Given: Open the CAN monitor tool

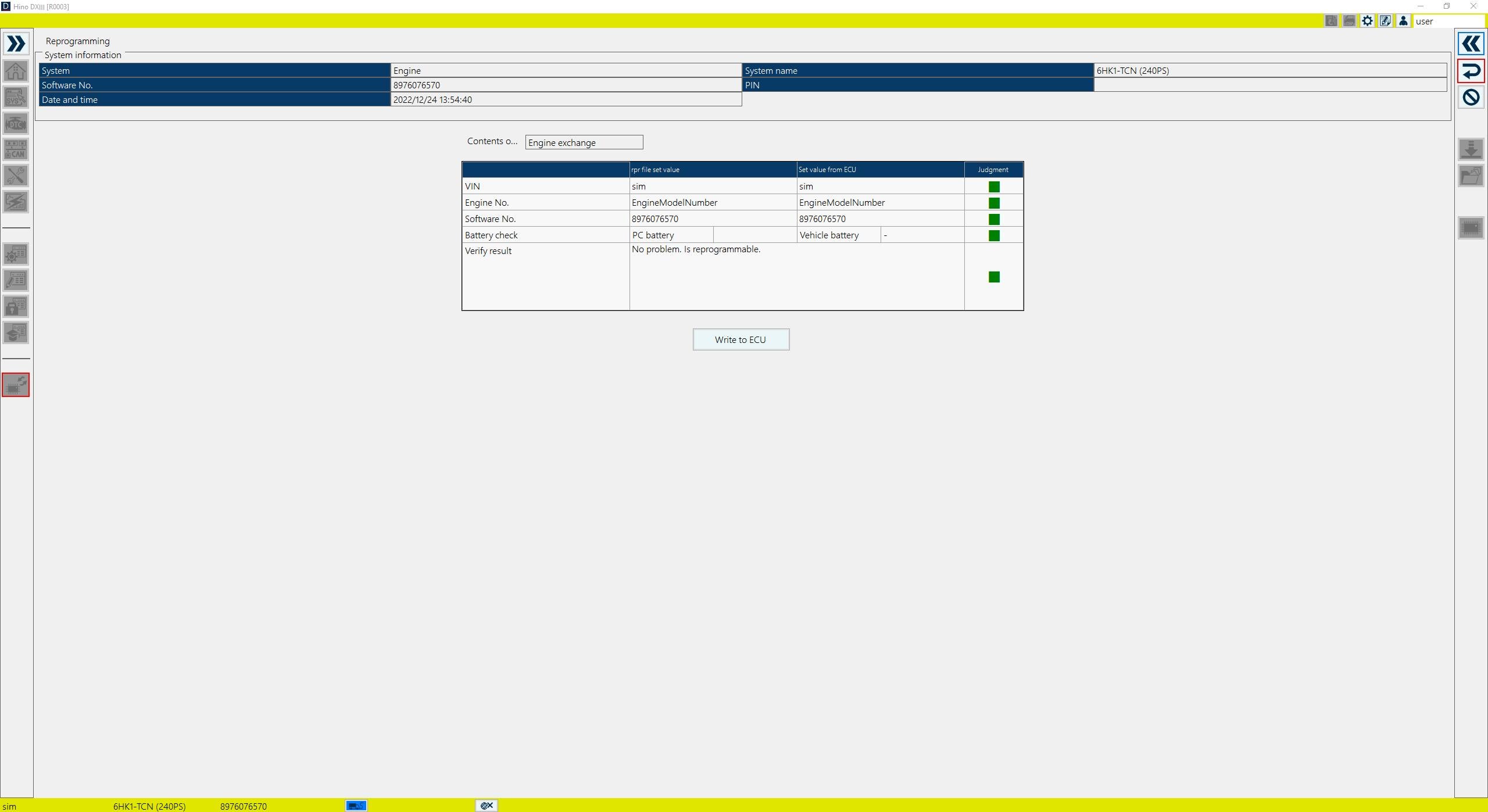Looking at the screenshot, I should coord(16,149).
